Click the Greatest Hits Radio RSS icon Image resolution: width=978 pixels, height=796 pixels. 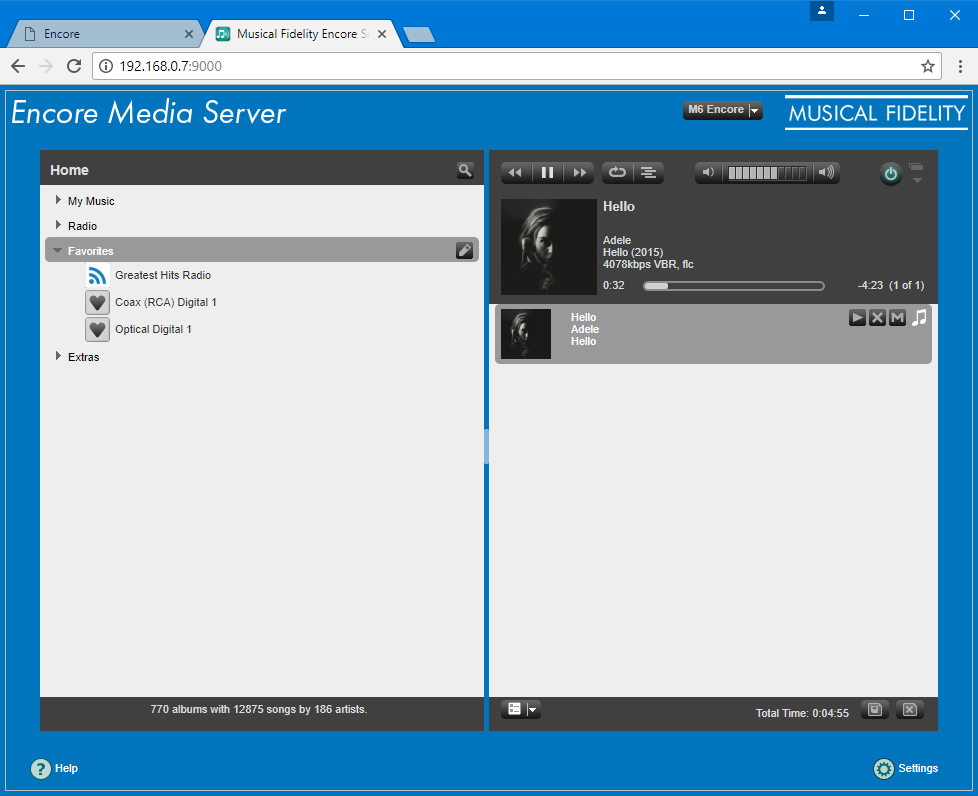click(x=97, y=275)
